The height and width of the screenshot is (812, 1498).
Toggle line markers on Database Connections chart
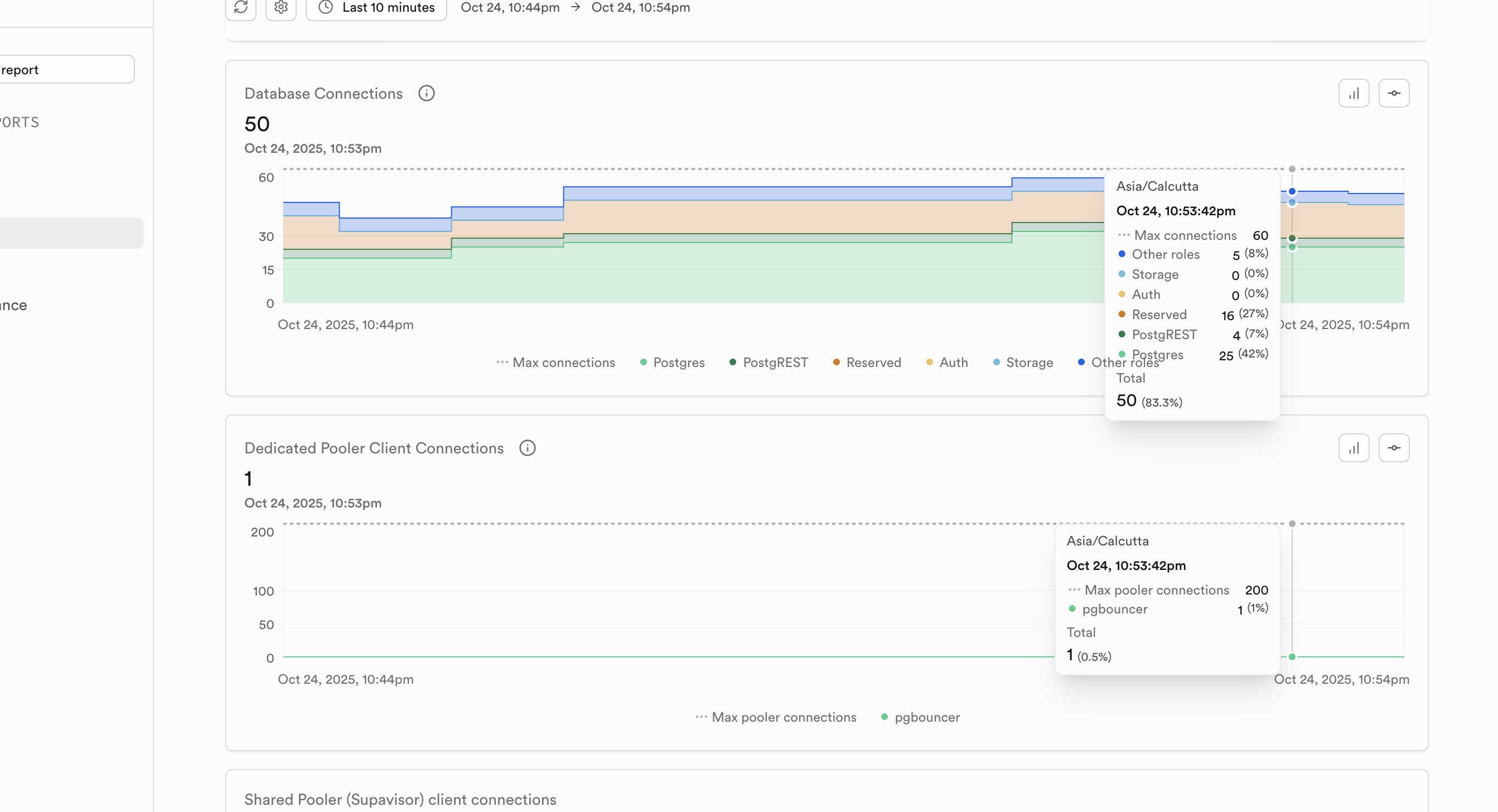tap(1393, 93)
